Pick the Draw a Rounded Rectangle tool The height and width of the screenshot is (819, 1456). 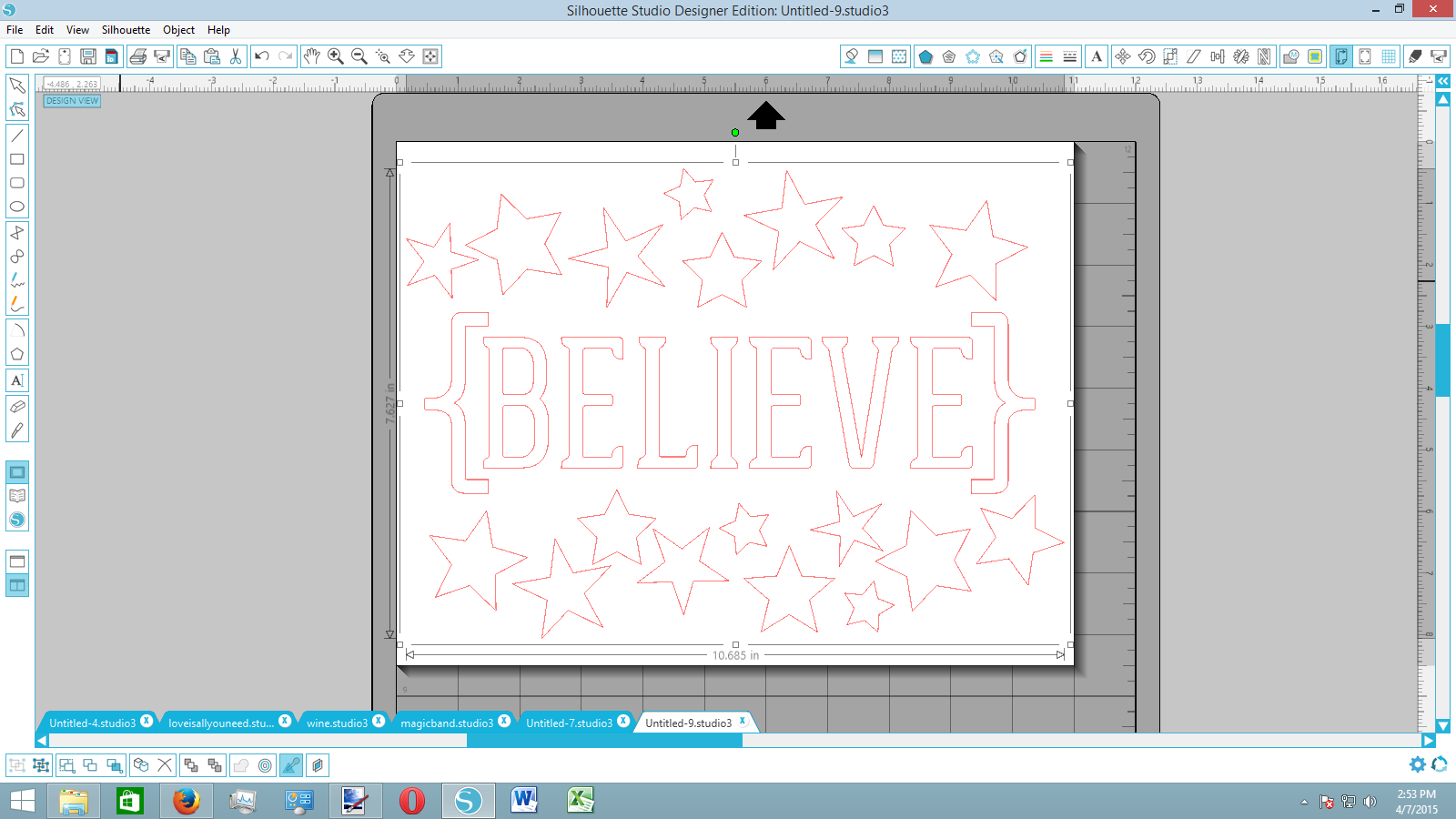pos(16,183)
